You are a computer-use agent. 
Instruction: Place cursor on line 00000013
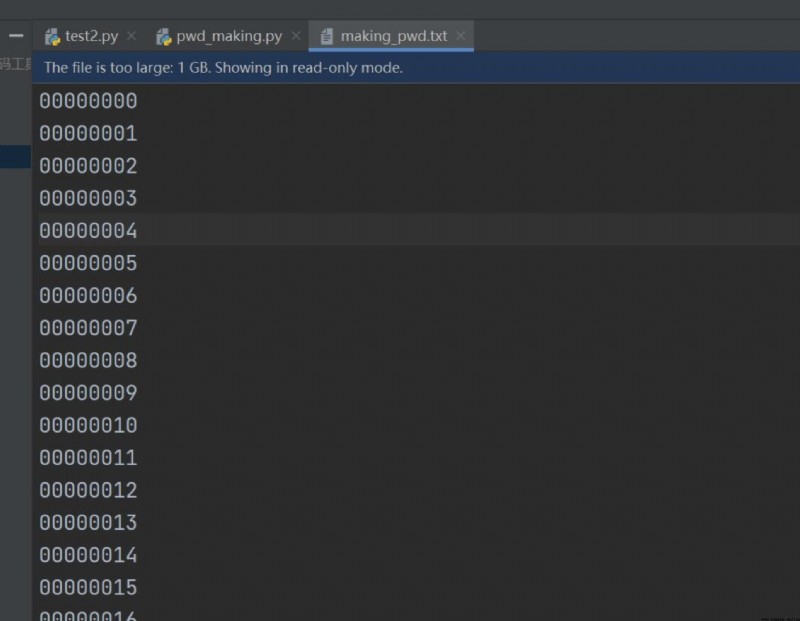coord(88,523)
